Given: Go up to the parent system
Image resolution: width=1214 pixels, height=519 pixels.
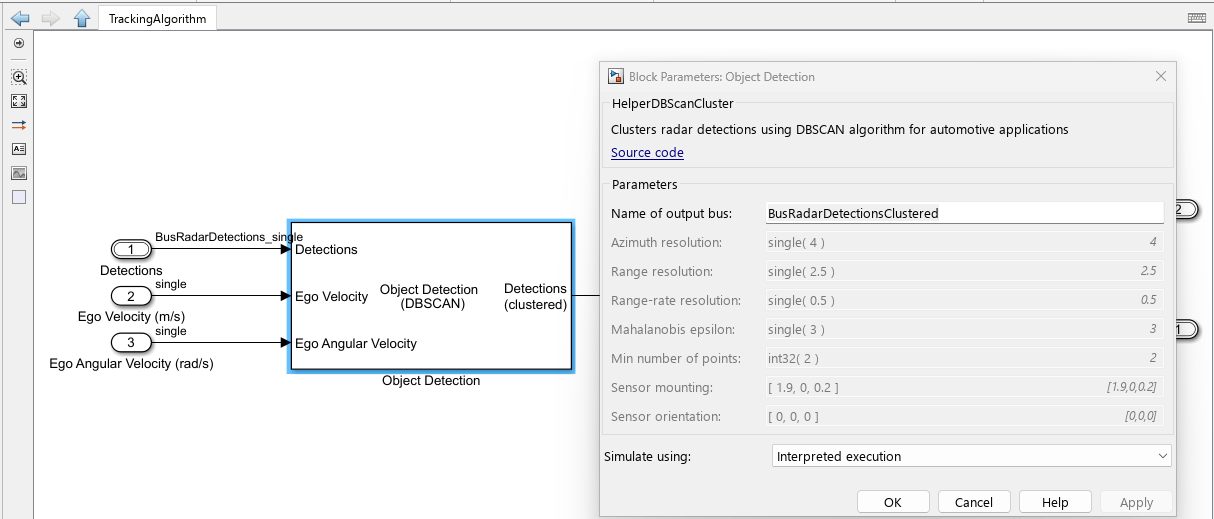Looking at the screenshot, I should coord(82,18).
